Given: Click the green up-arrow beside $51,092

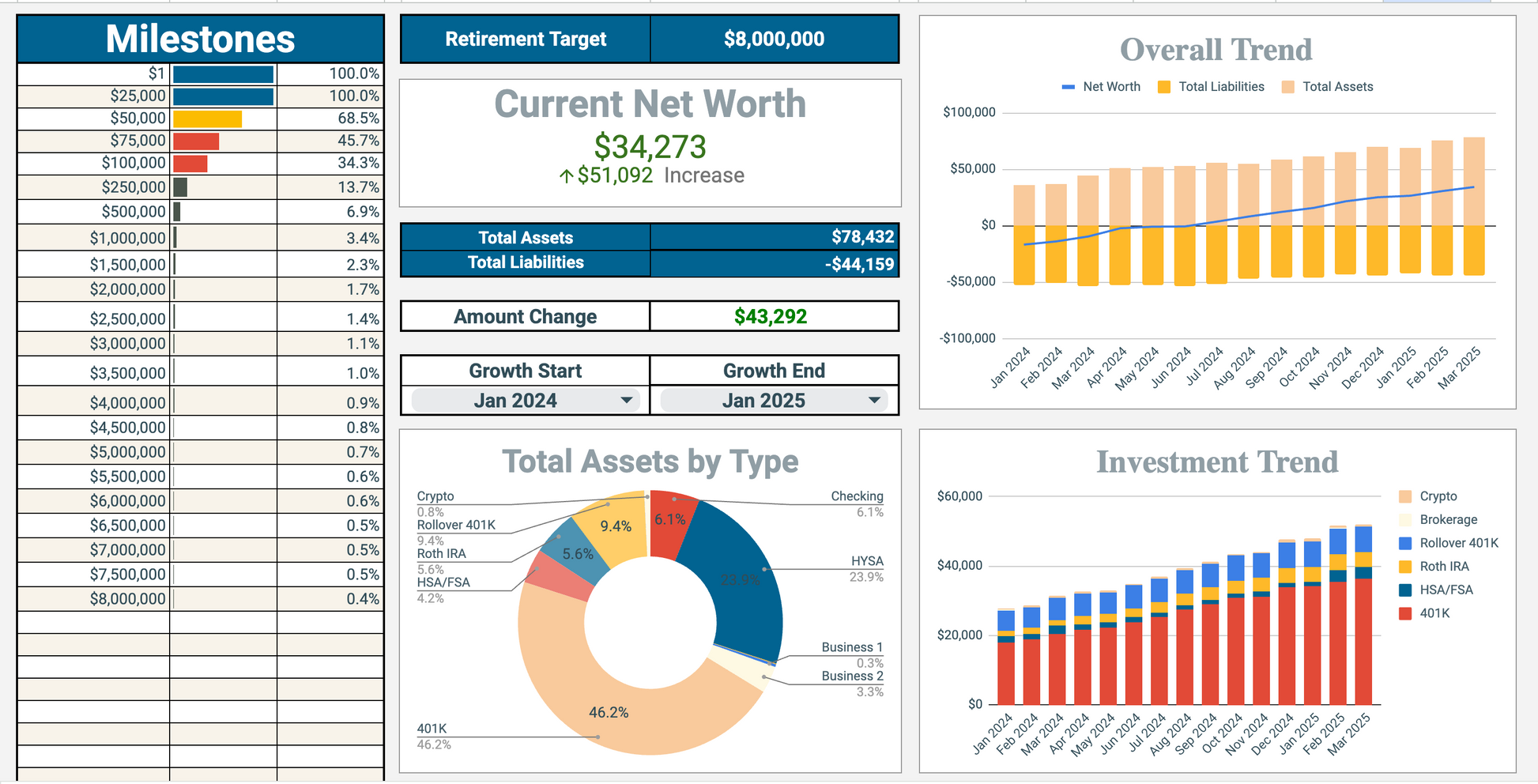Looking at the screenshot, I should (566, 176).
